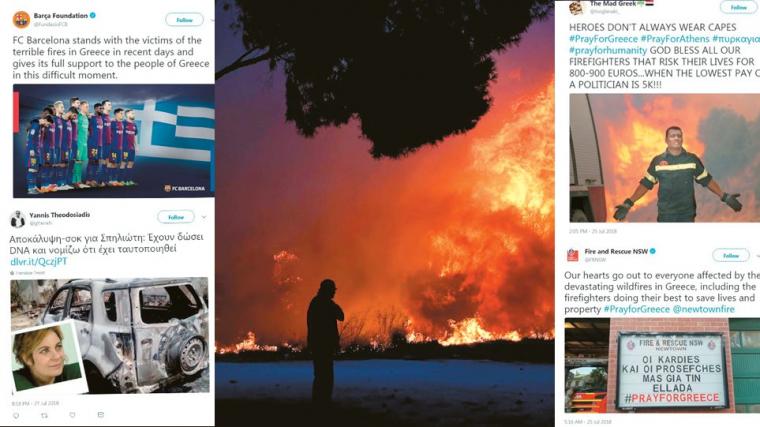Click Barça Foundation's verified badge

[93, 16]
